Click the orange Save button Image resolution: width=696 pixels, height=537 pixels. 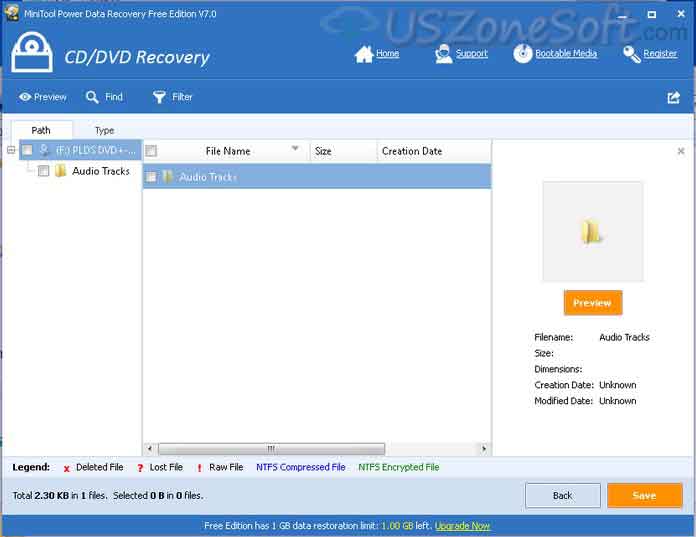(645, 495)
